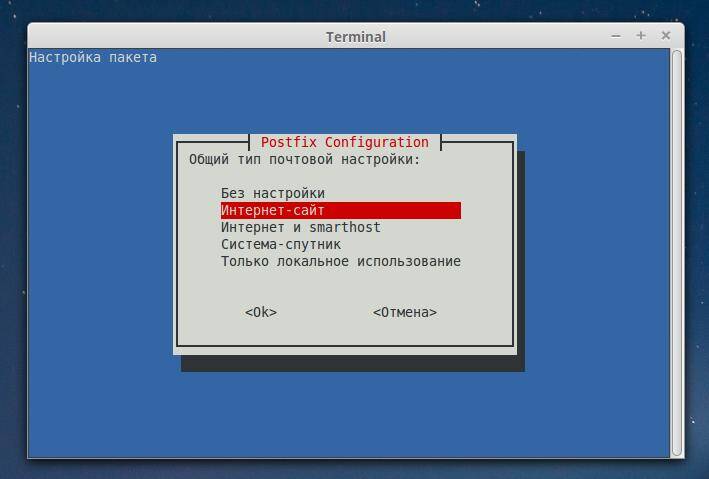The image size is (709, 479).
Task: Choose the highlighted "Интернет-сайт" entry
Action: coord(341,210)
